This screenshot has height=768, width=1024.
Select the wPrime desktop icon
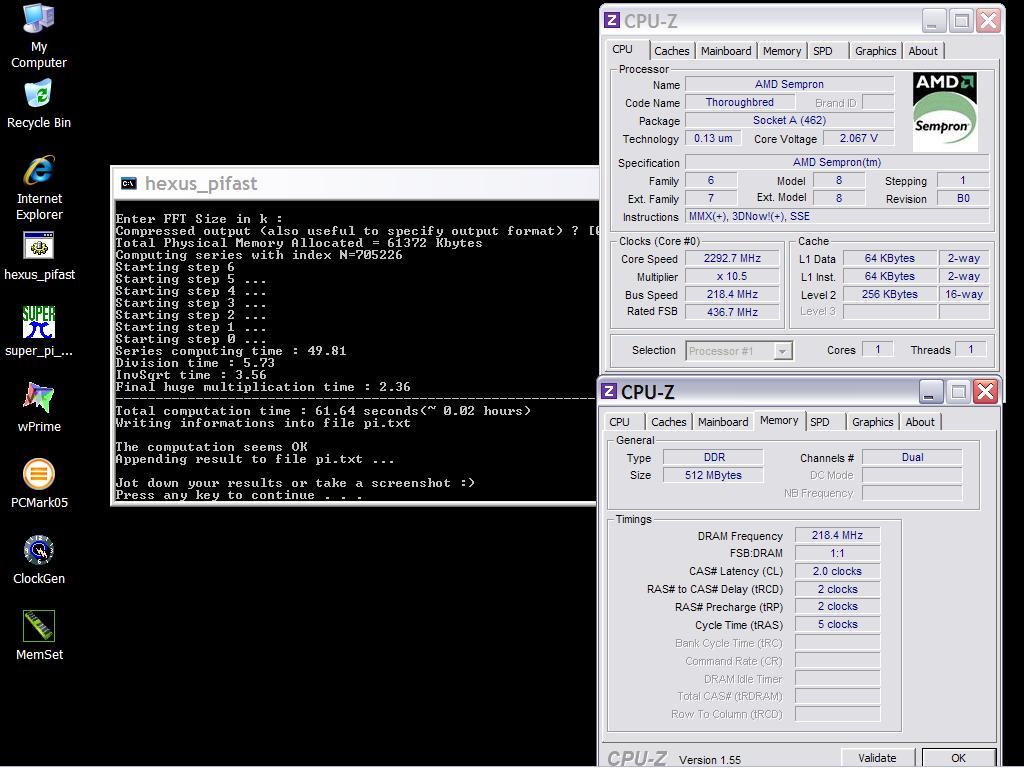coord(39,408)
